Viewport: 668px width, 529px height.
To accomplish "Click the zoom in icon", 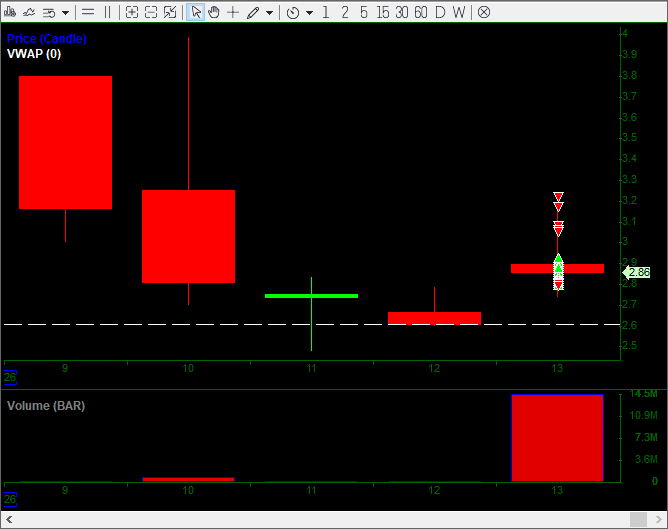I will click(132, 12).
